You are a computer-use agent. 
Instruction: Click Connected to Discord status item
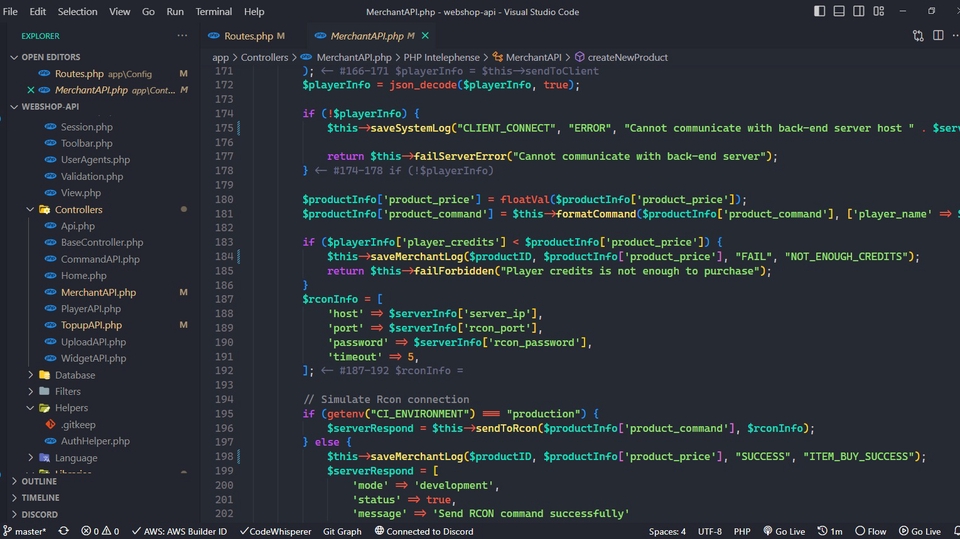[424, 532]
